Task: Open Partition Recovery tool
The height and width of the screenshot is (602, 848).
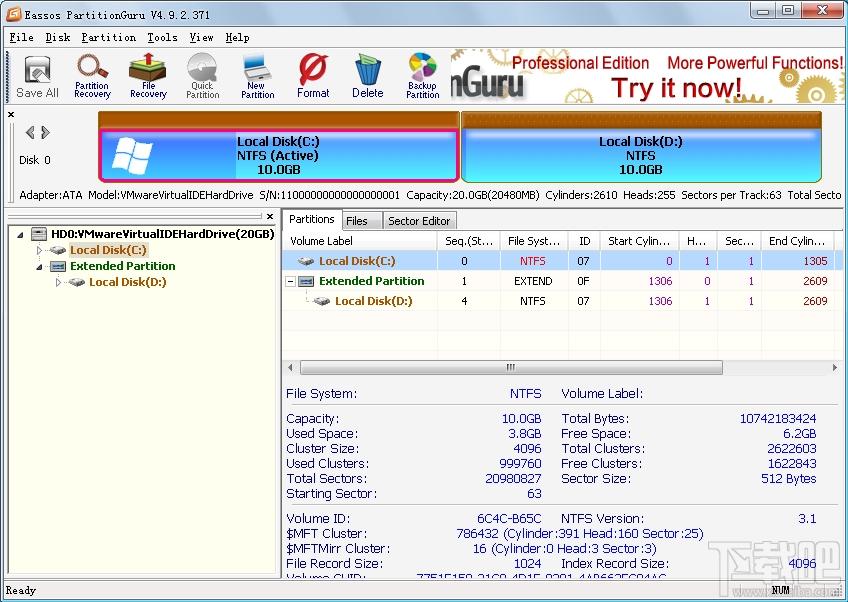Action: (92, 76)
